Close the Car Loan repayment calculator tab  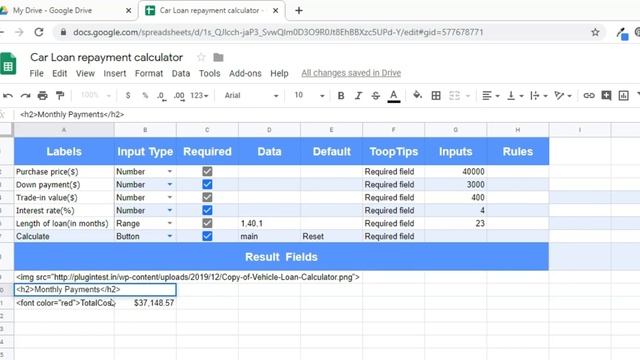click(x=276, y=11)
